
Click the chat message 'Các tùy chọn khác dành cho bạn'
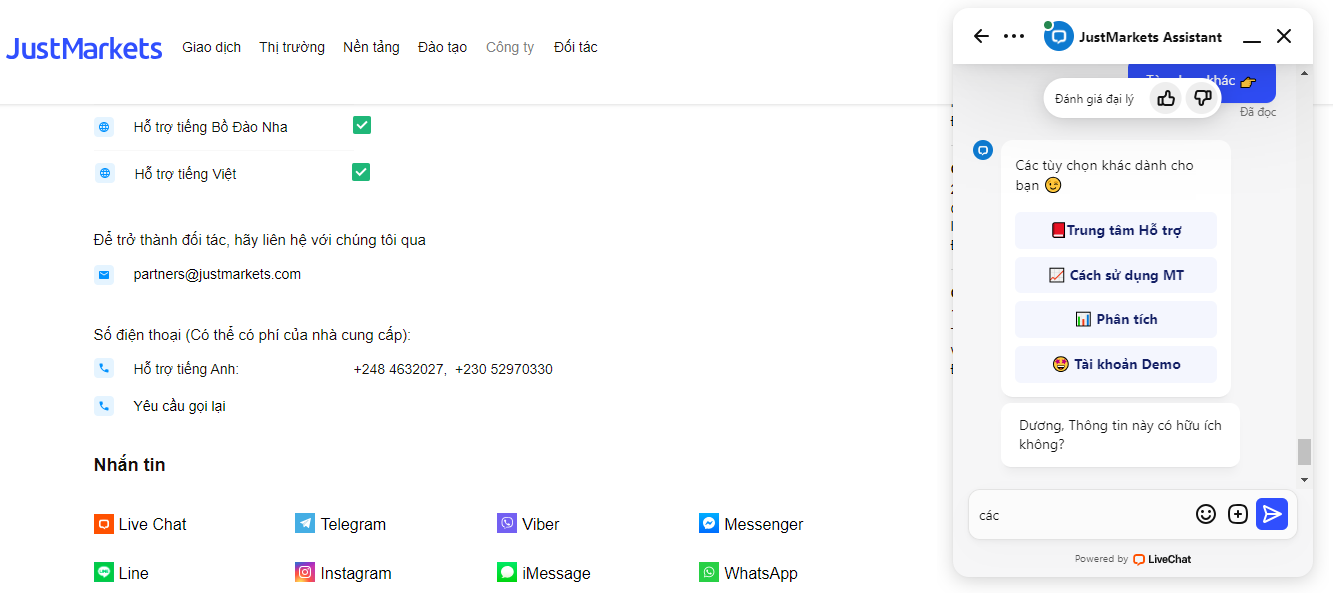[1105, 175]
